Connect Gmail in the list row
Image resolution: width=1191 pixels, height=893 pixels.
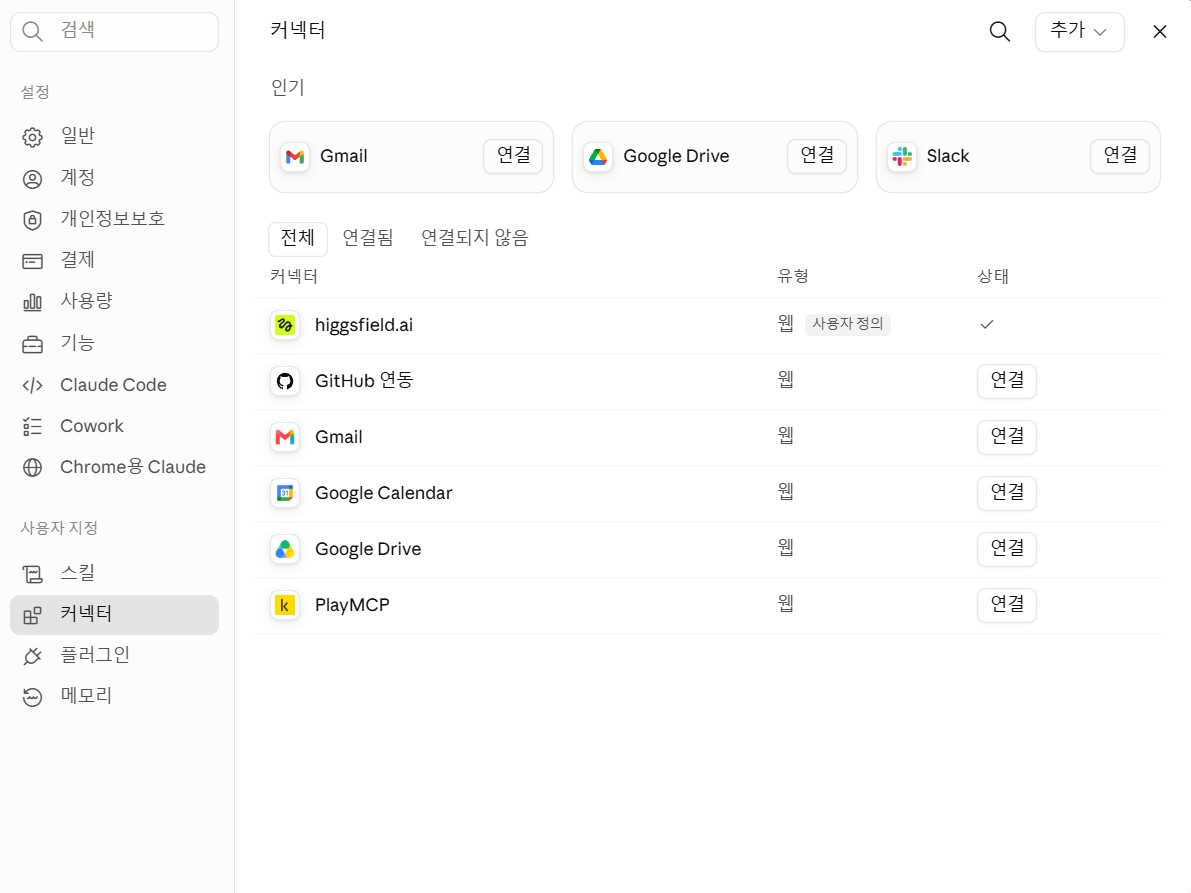pos(1006,437)
